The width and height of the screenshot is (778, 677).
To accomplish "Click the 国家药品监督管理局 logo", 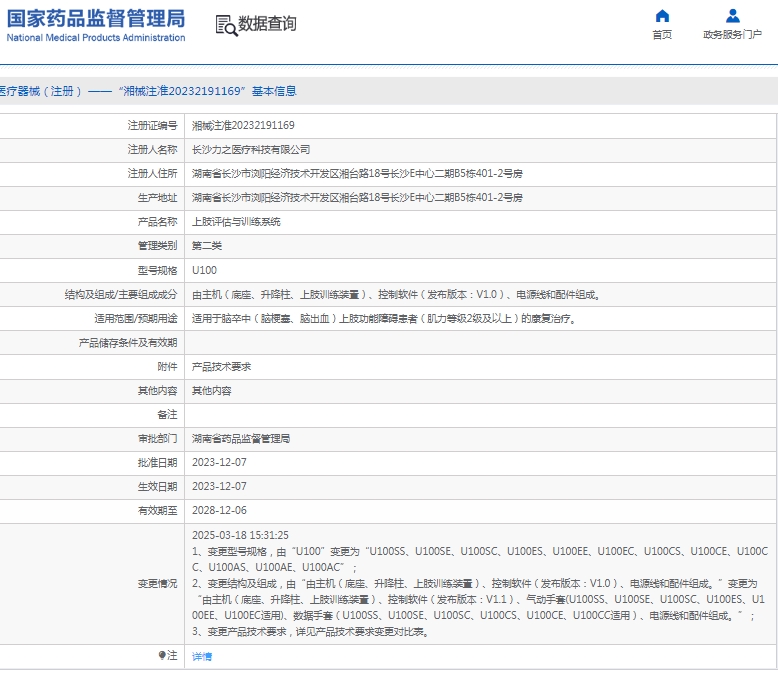I will [96, 25].
